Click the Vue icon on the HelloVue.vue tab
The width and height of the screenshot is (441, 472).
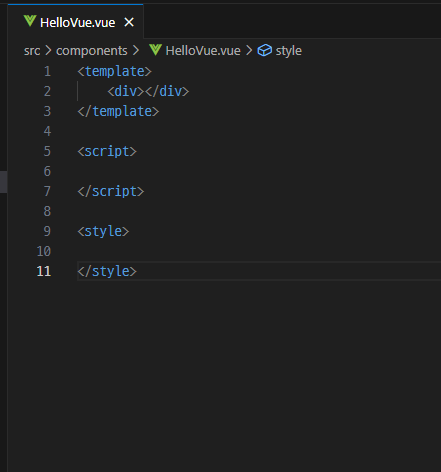coord(30,21)
